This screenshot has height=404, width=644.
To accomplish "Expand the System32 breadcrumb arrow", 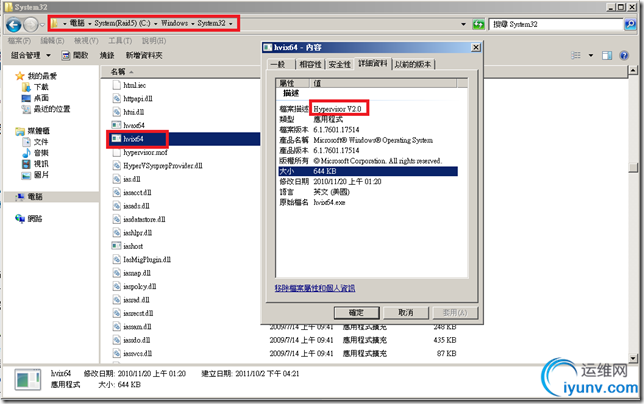I will click(x=230, y=24).
